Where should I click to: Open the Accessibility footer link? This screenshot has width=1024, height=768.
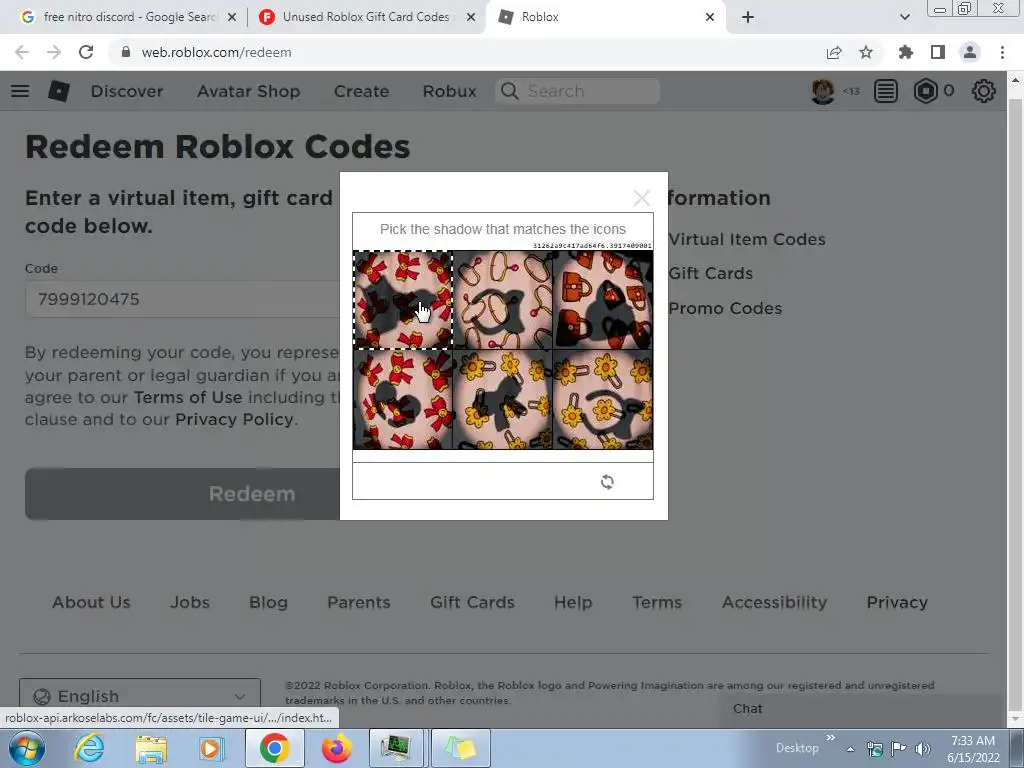775,602
